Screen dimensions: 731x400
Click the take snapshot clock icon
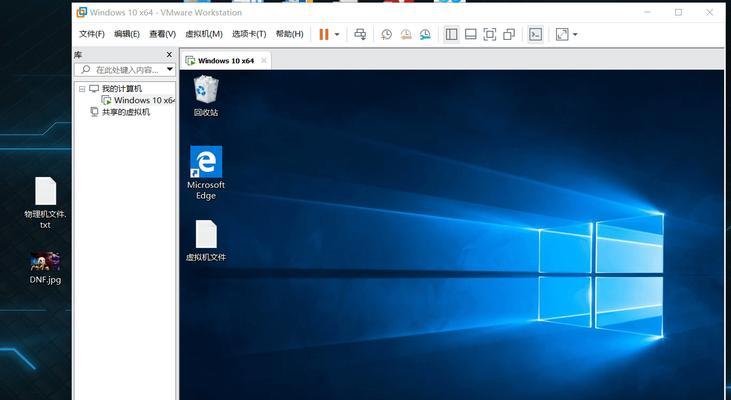[386, 34]
